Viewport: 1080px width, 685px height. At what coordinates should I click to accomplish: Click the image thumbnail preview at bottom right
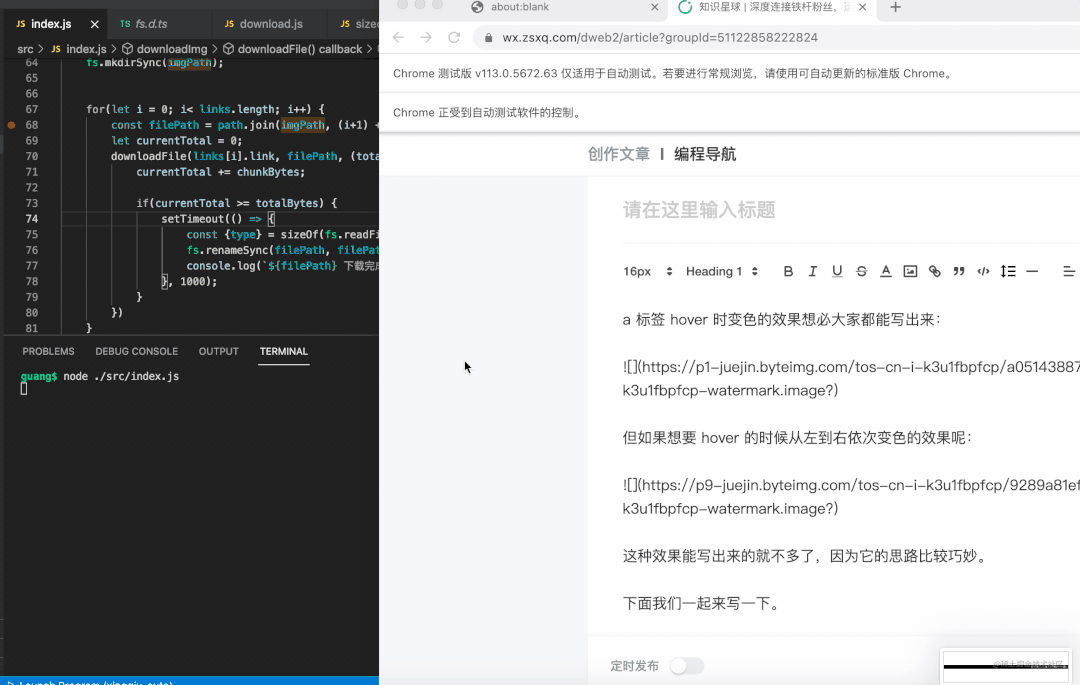click(1007, 666)
